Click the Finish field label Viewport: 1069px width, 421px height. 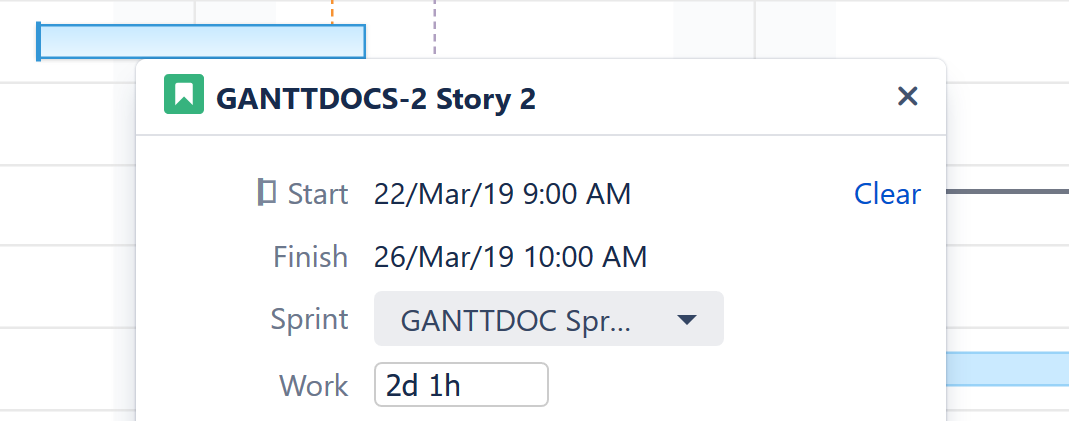(x=311, y=257)
